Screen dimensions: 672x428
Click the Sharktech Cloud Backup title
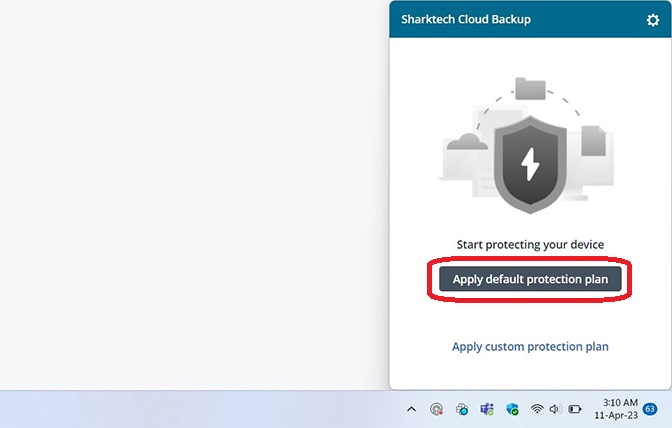tap(466, 19)
